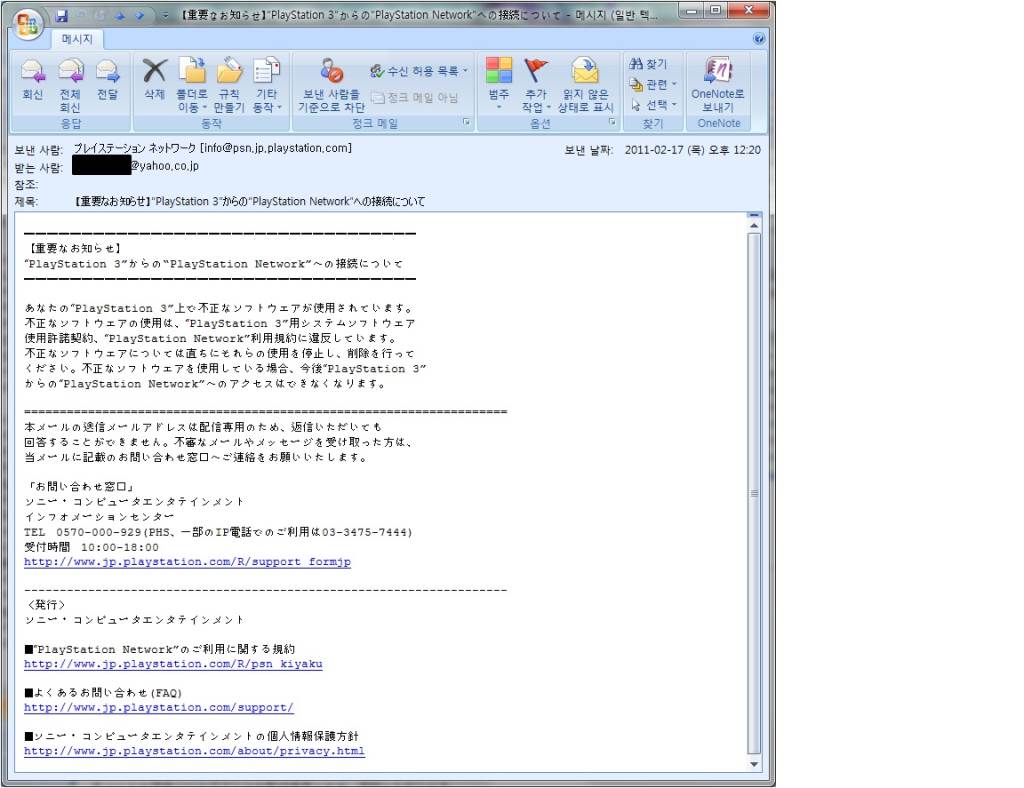Open the Office button menu

[27, 25]
